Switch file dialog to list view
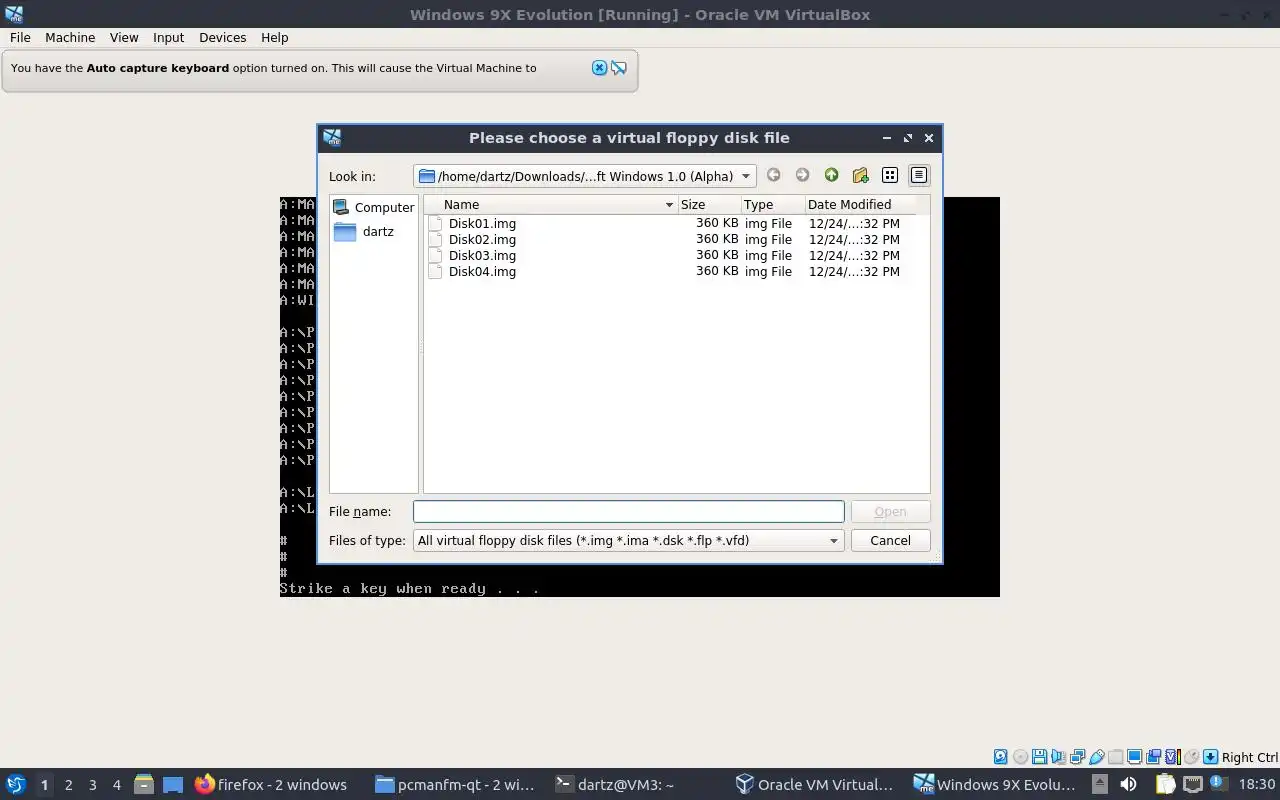The width and height of the screenshot is (1280, 800). pyautogui.click(x=889, y=175)
